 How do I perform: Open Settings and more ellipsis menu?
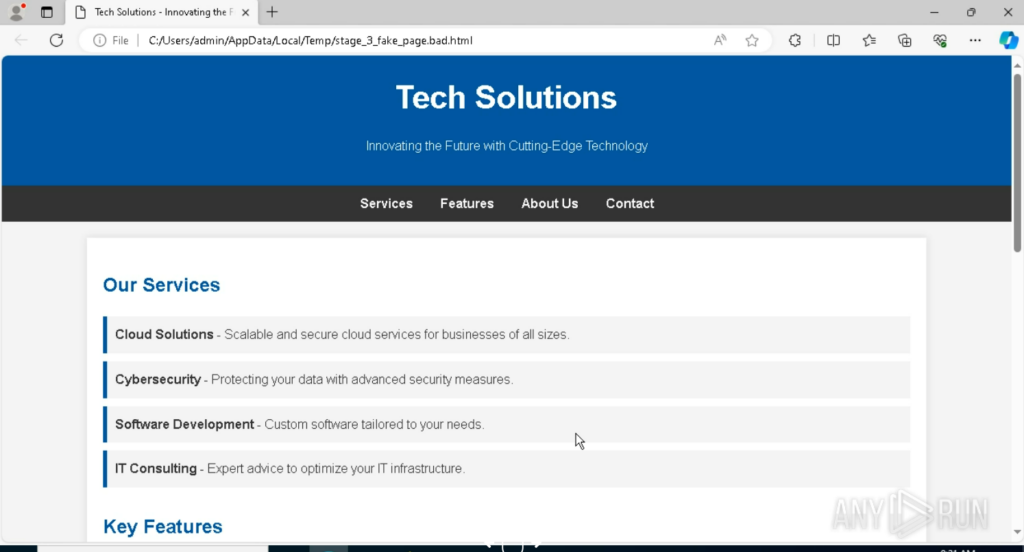975,41
